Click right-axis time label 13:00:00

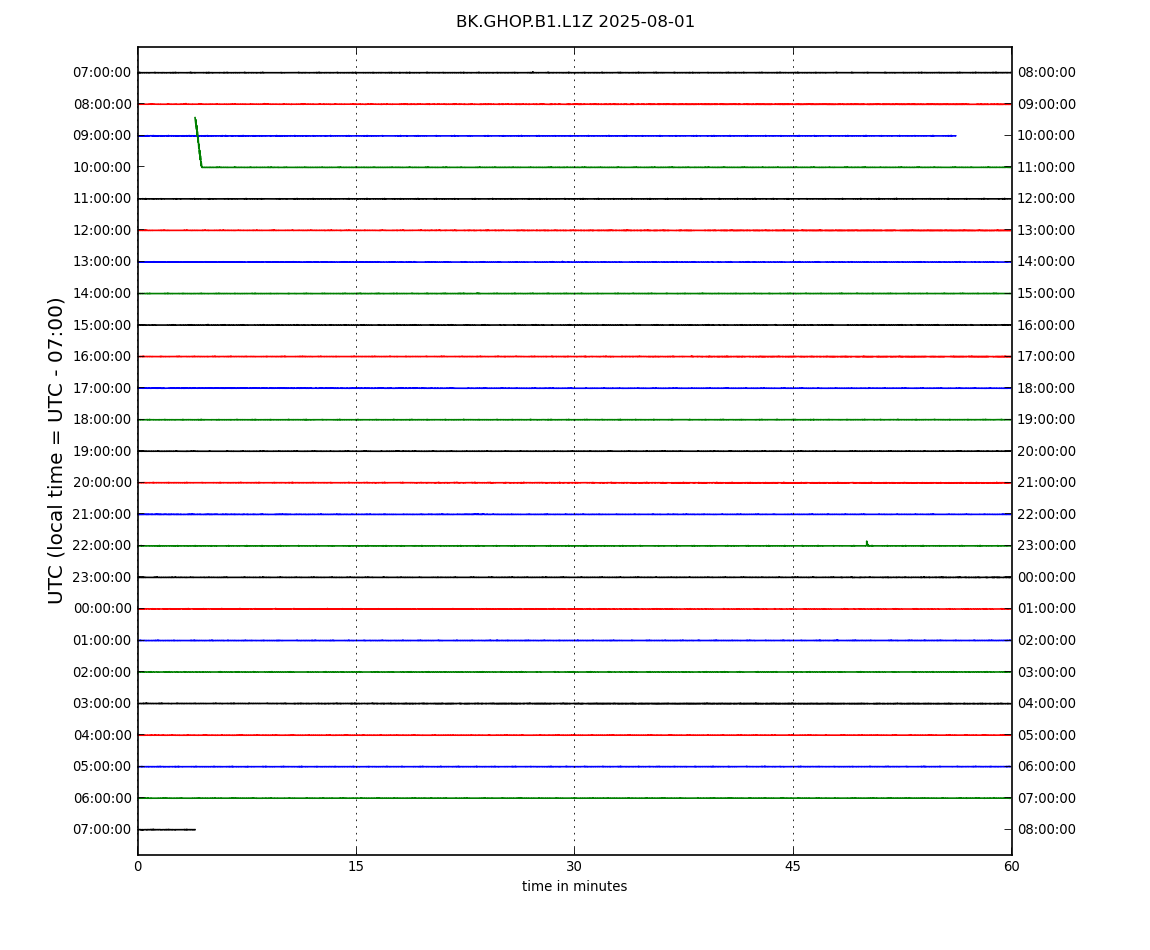[x=1047, y=230]
